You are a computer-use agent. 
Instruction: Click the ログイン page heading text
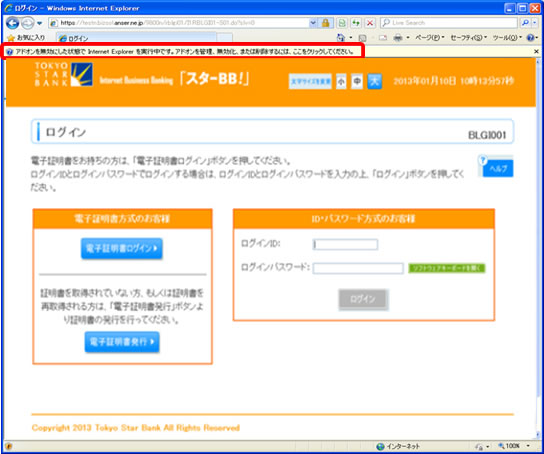pos(66,132)
